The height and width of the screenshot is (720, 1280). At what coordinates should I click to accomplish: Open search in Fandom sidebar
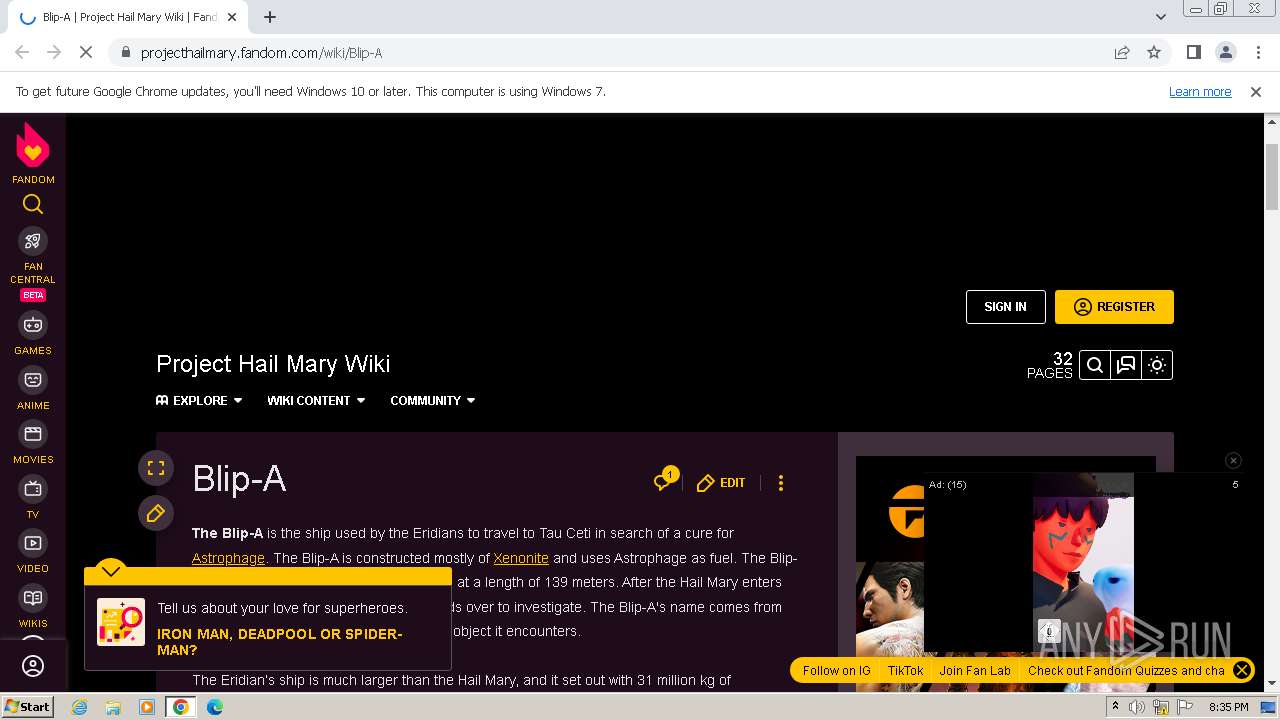pos(33,205)
